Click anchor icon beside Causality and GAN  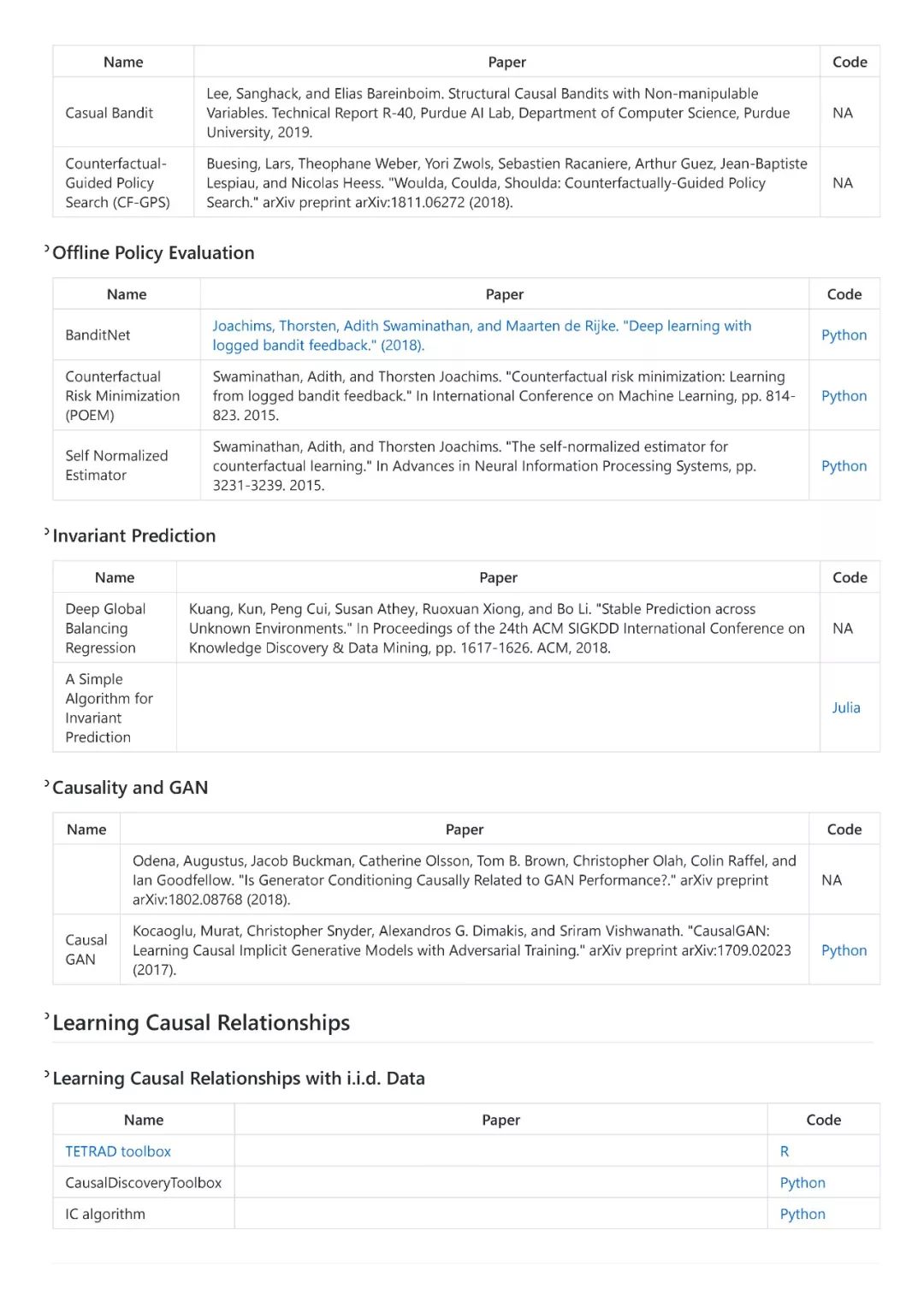click(46, 784)
